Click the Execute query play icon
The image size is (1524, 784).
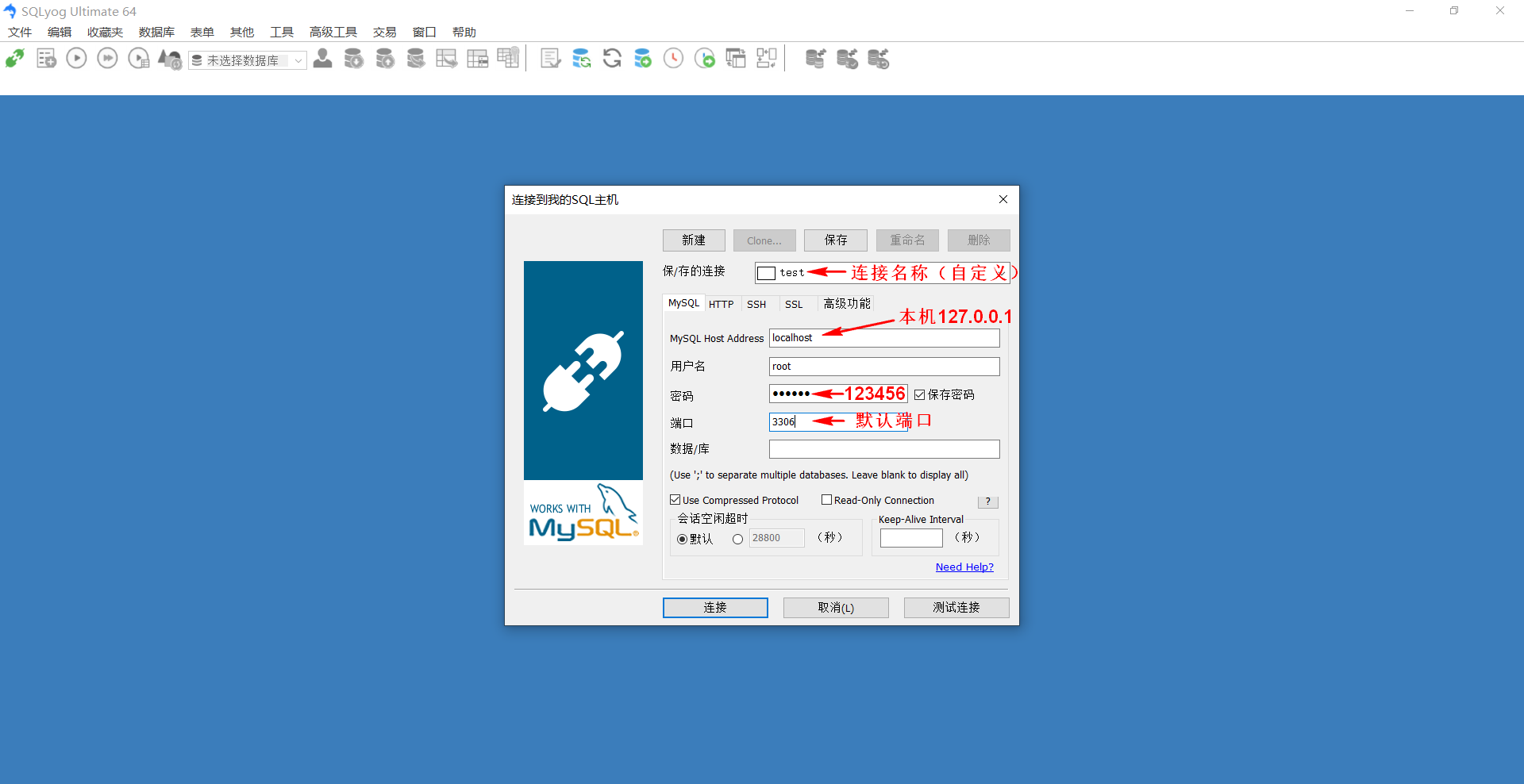[76, 59]
